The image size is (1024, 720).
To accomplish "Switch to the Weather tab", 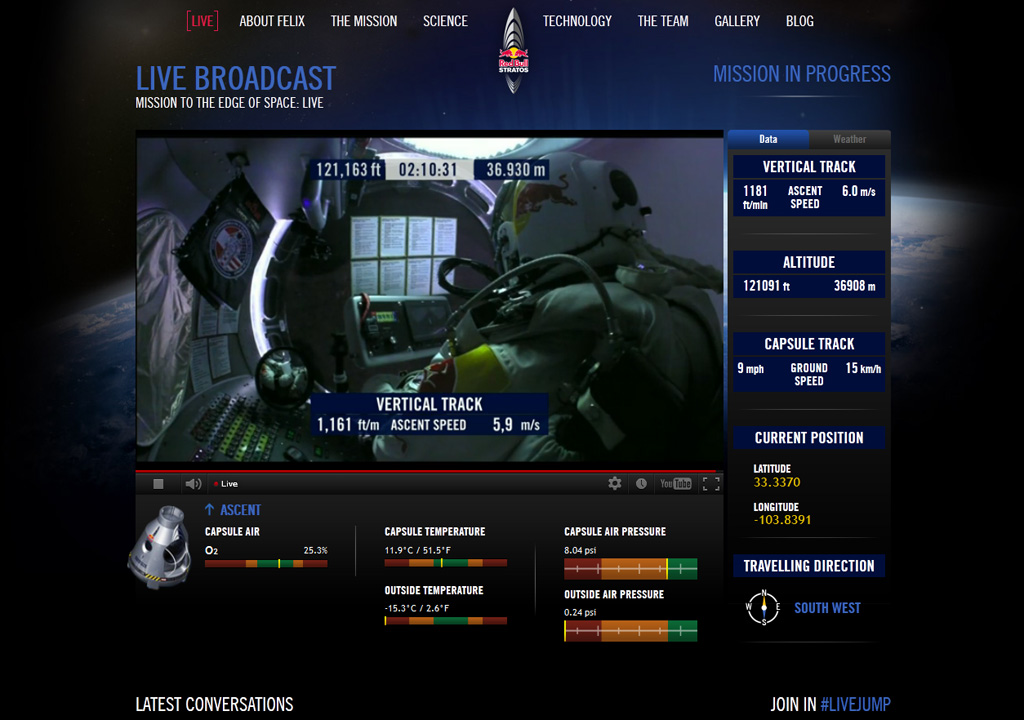I will [850, 139].
